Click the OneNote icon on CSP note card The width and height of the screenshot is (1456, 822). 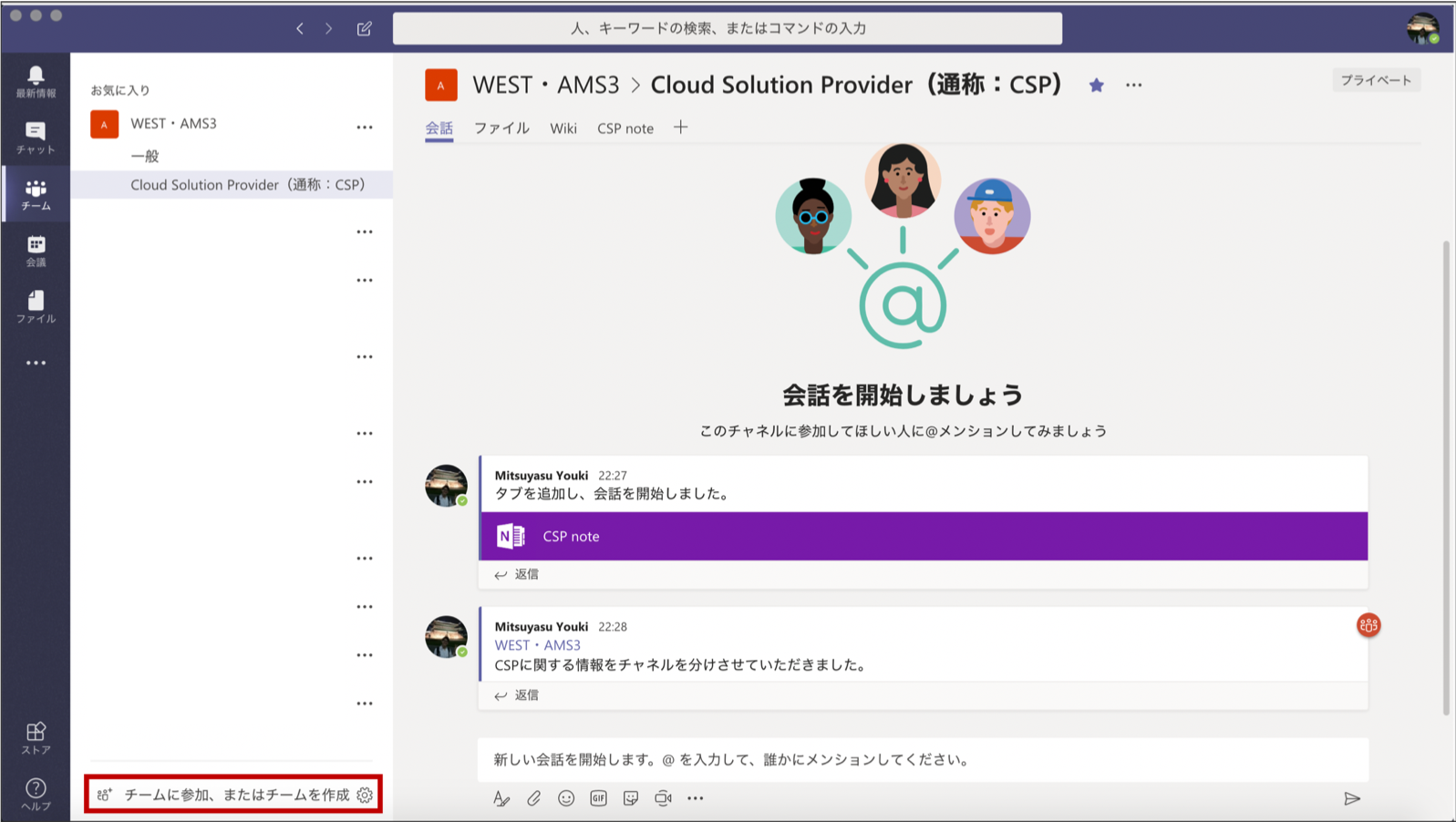point(511,536)
